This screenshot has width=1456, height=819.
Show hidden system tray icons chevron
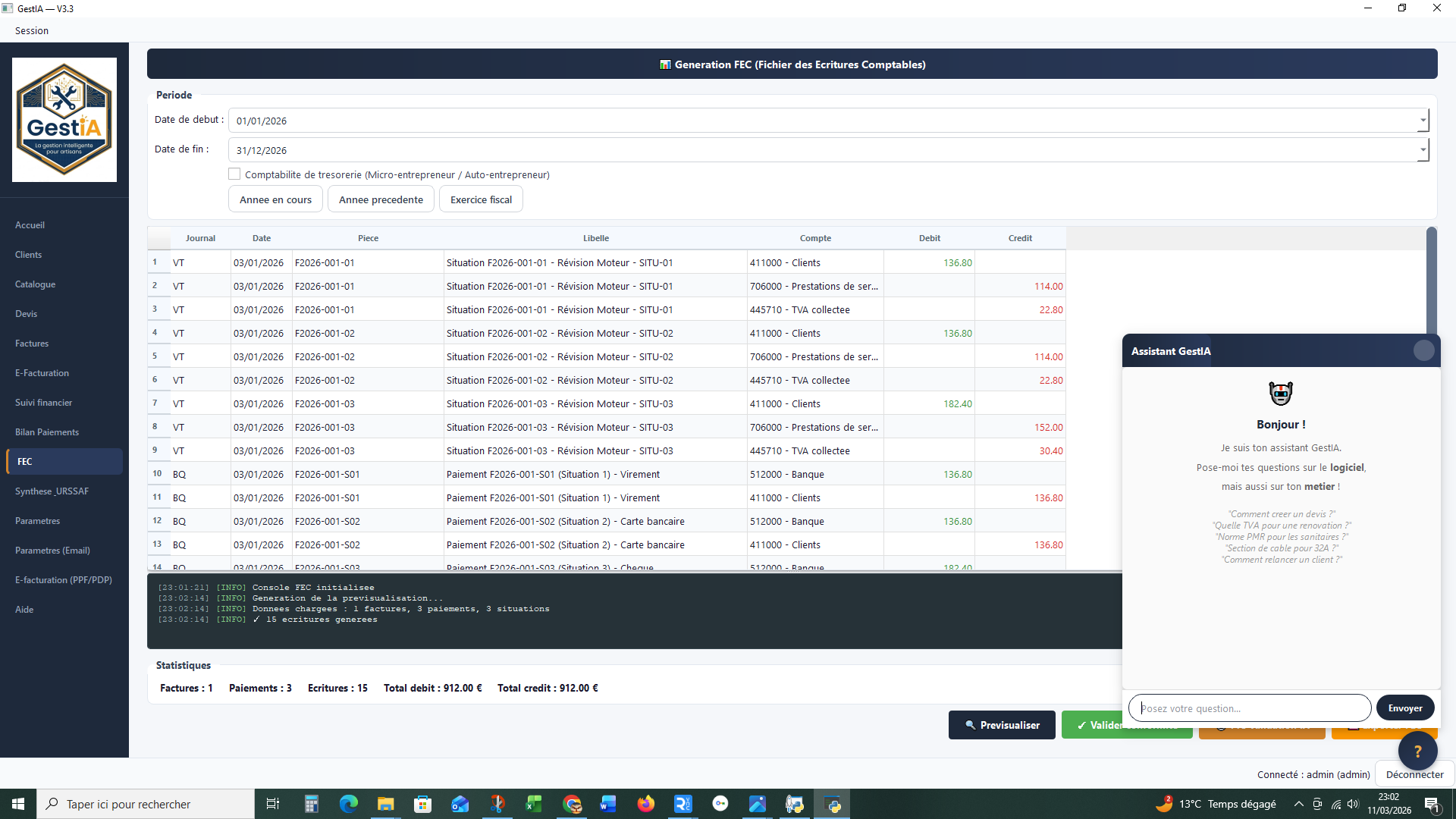(x=1298, y=804)
